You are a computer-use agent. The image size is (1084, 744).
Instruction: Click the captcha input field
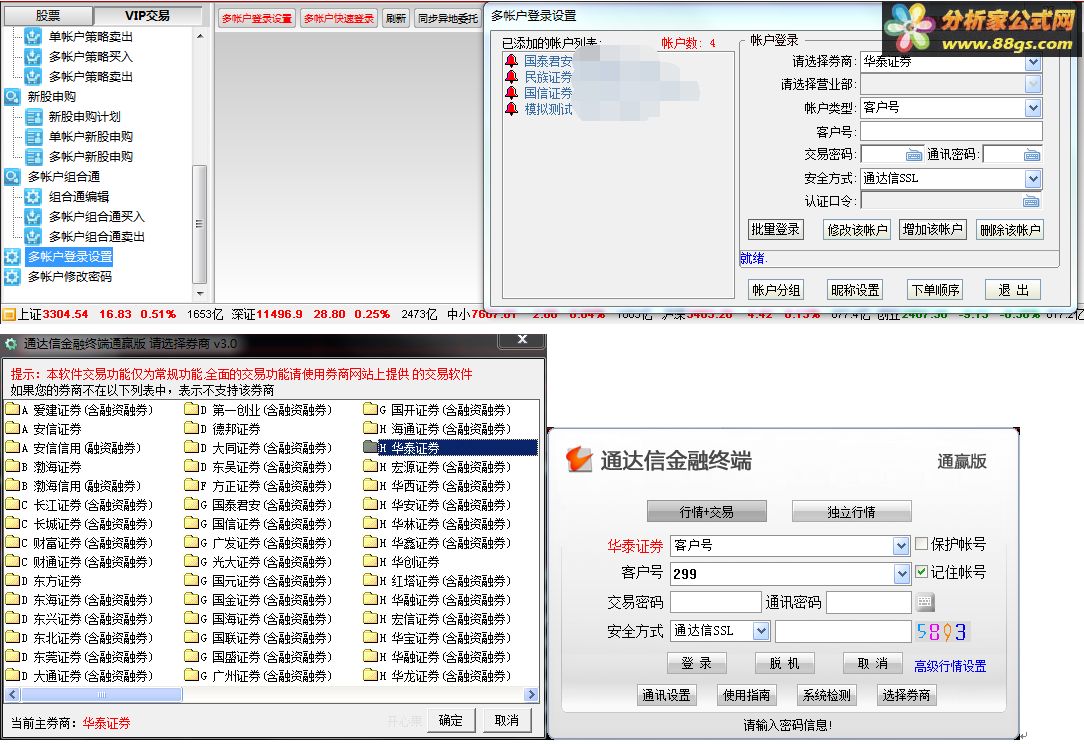(x=843, y=631)
